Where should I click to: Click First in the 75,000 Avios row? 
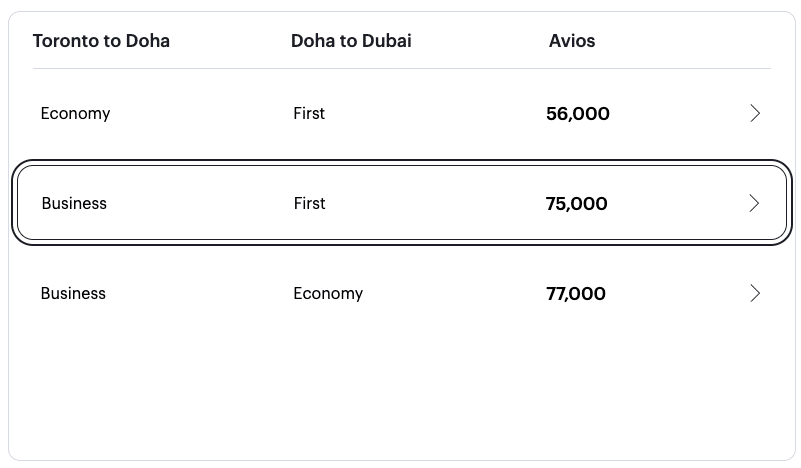(x=309, y=204)
